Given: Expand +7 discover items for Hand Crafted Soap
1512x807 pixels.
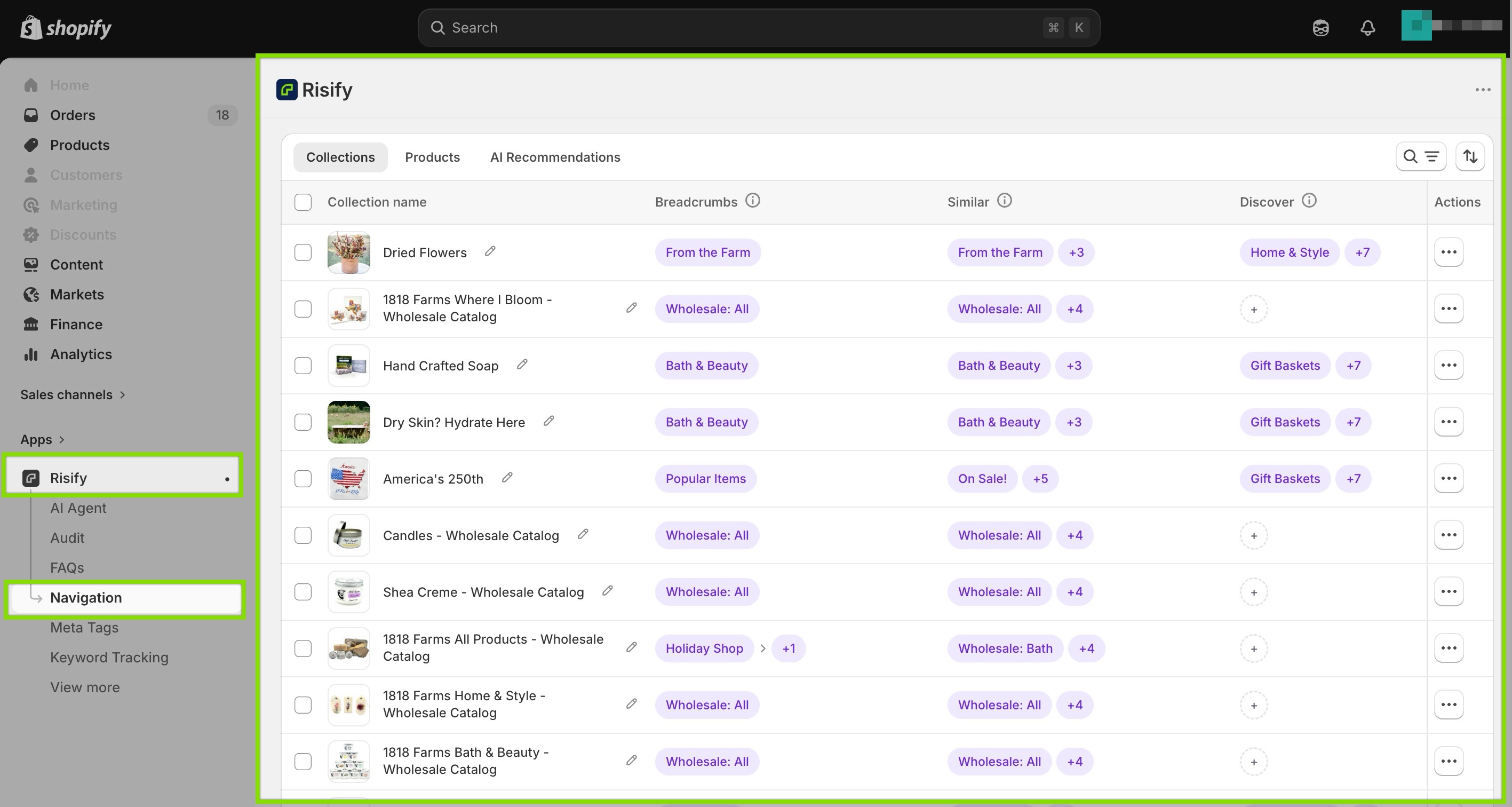Looking at the screenshot, I should click(x=1354, y=365).
